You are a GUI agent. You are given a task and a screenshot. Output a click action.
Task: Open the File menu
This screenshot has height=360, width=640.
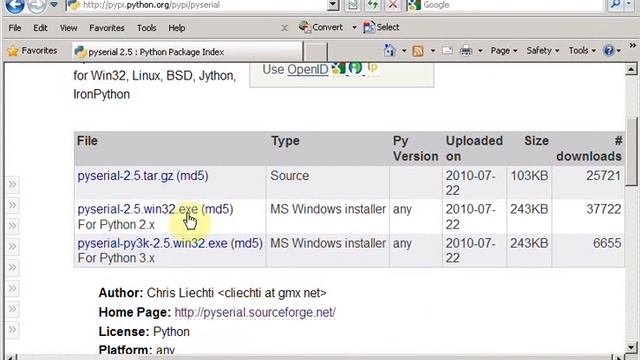(x=15, y=28)
